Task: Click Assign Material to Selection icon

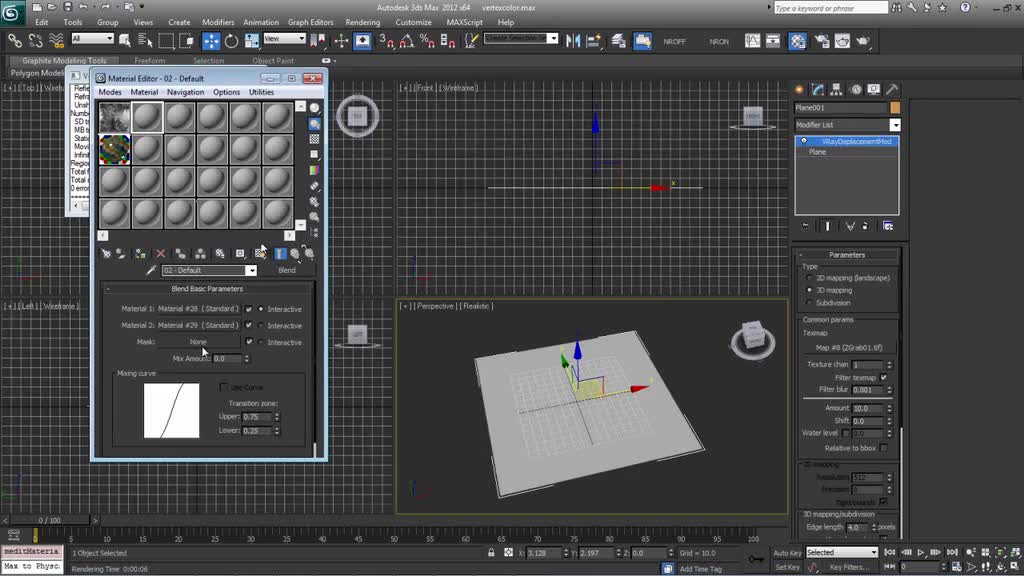Action: tap(140, 253)
